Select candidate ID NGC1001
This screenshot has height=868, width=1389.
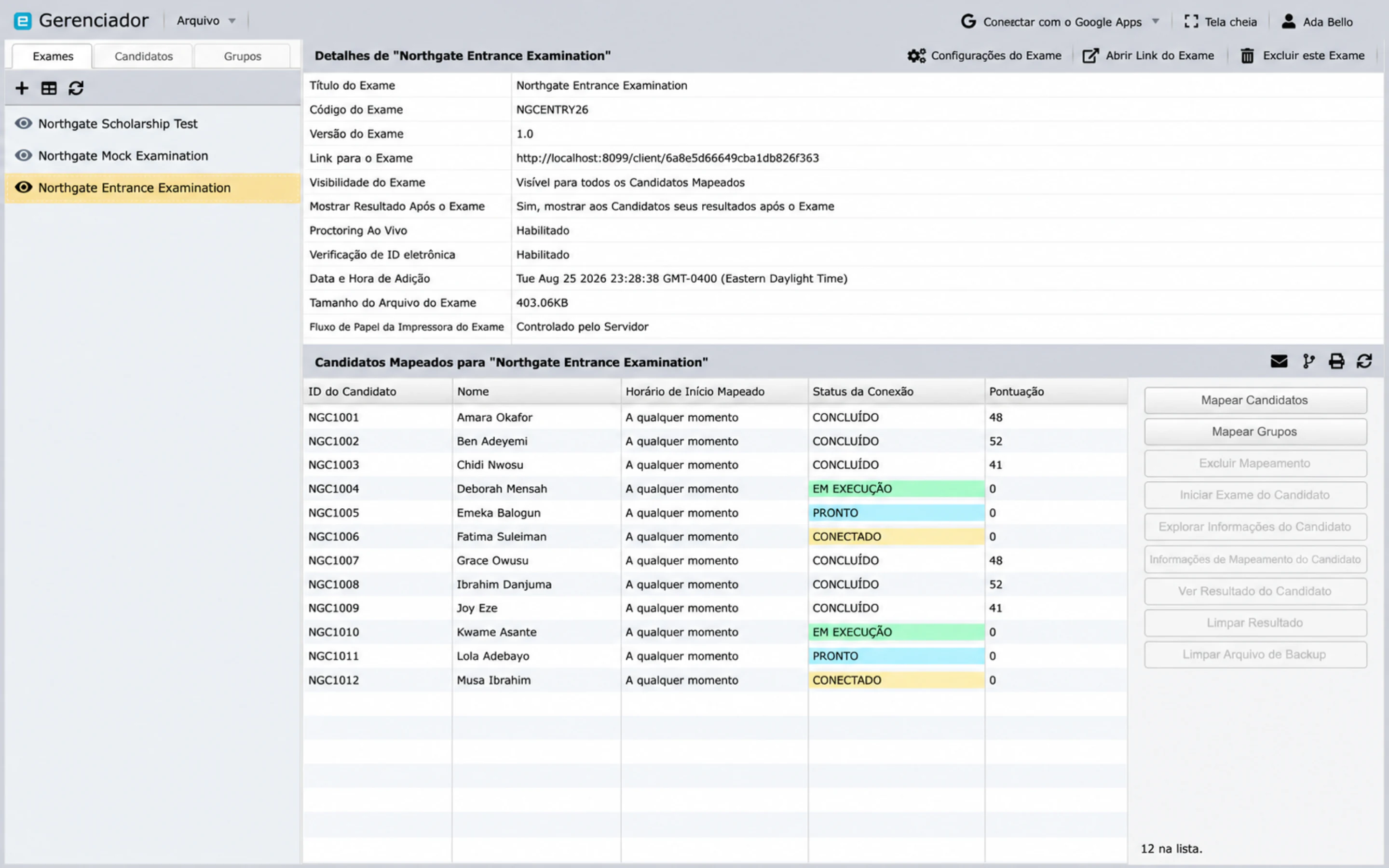tap(333, 417)
